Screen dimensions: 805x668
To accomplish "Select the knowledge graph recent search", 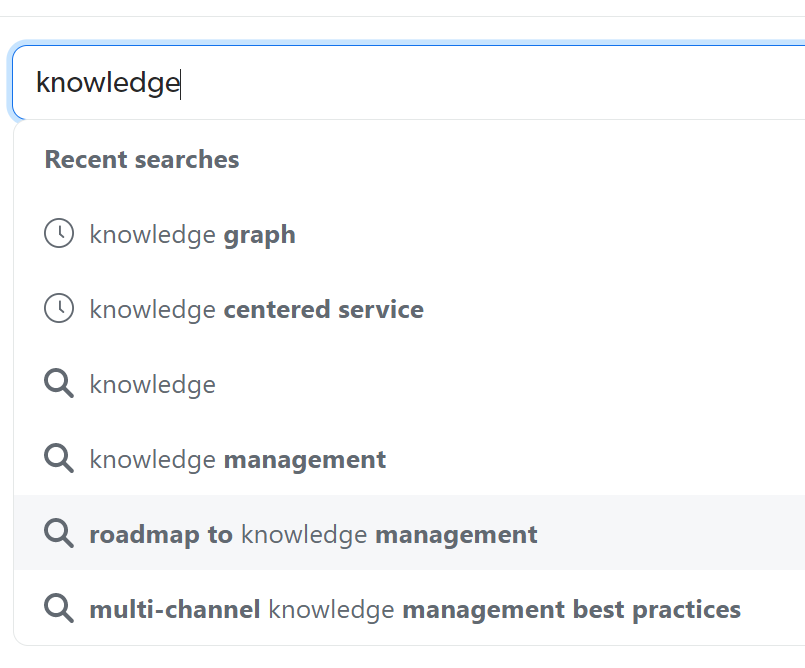I will pyautogui.click(x=192, y=233).
